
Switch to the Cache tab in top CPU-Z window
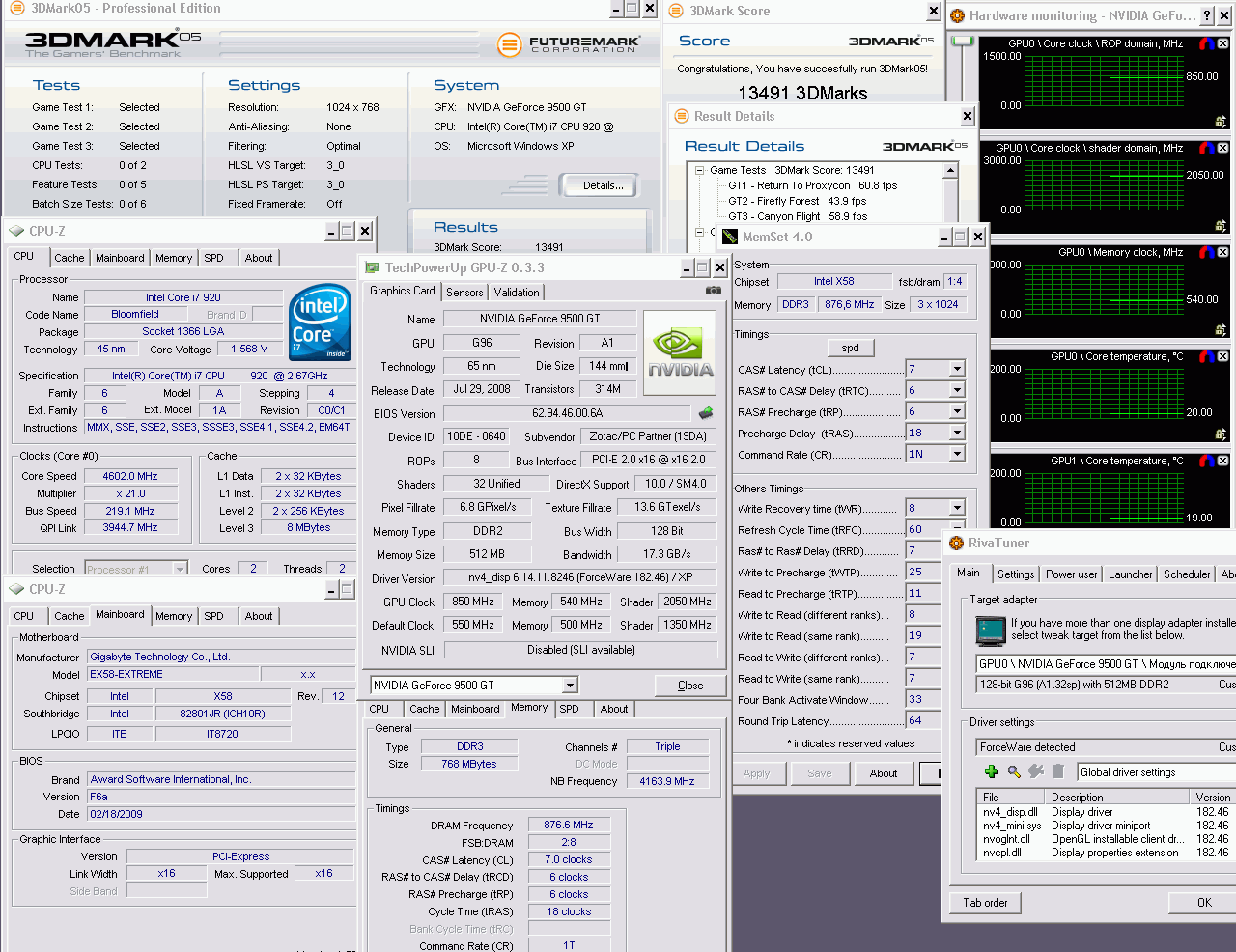tap(69, 258)
